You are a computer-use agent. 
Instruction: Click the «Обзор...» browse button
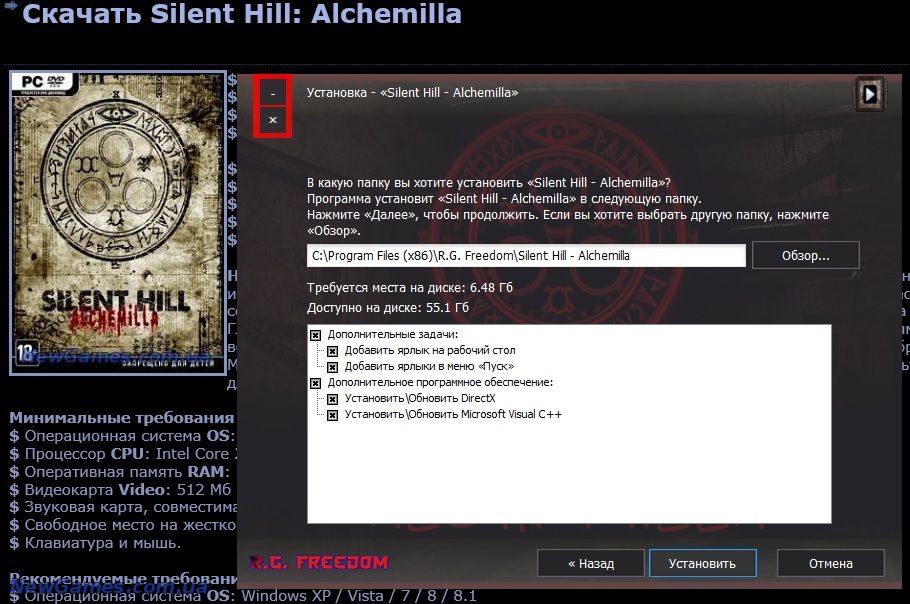806,255
